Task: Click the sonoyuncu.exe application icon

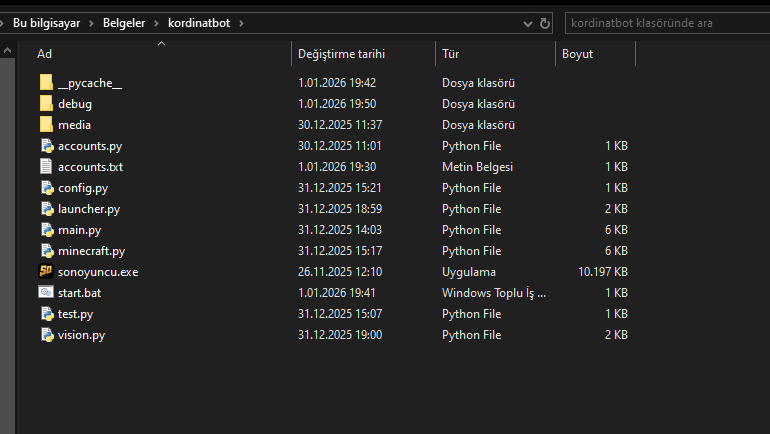Action: pyautogui.click(x=46, y=271)
